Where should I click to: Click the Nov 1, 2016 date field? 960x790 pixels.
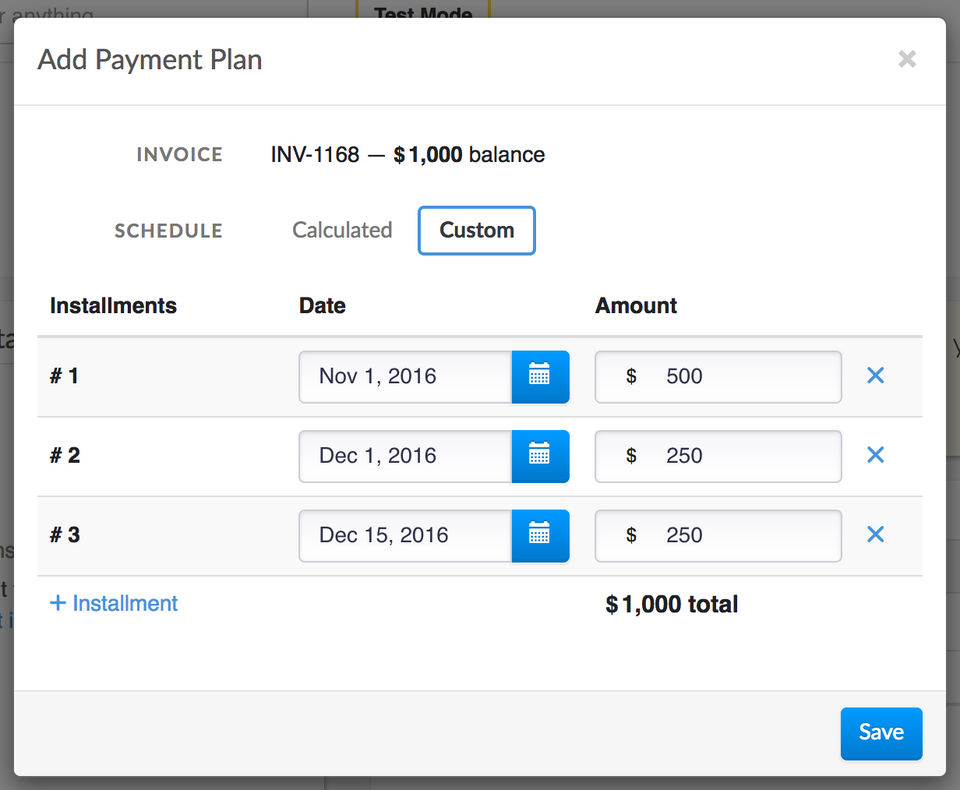405,377
